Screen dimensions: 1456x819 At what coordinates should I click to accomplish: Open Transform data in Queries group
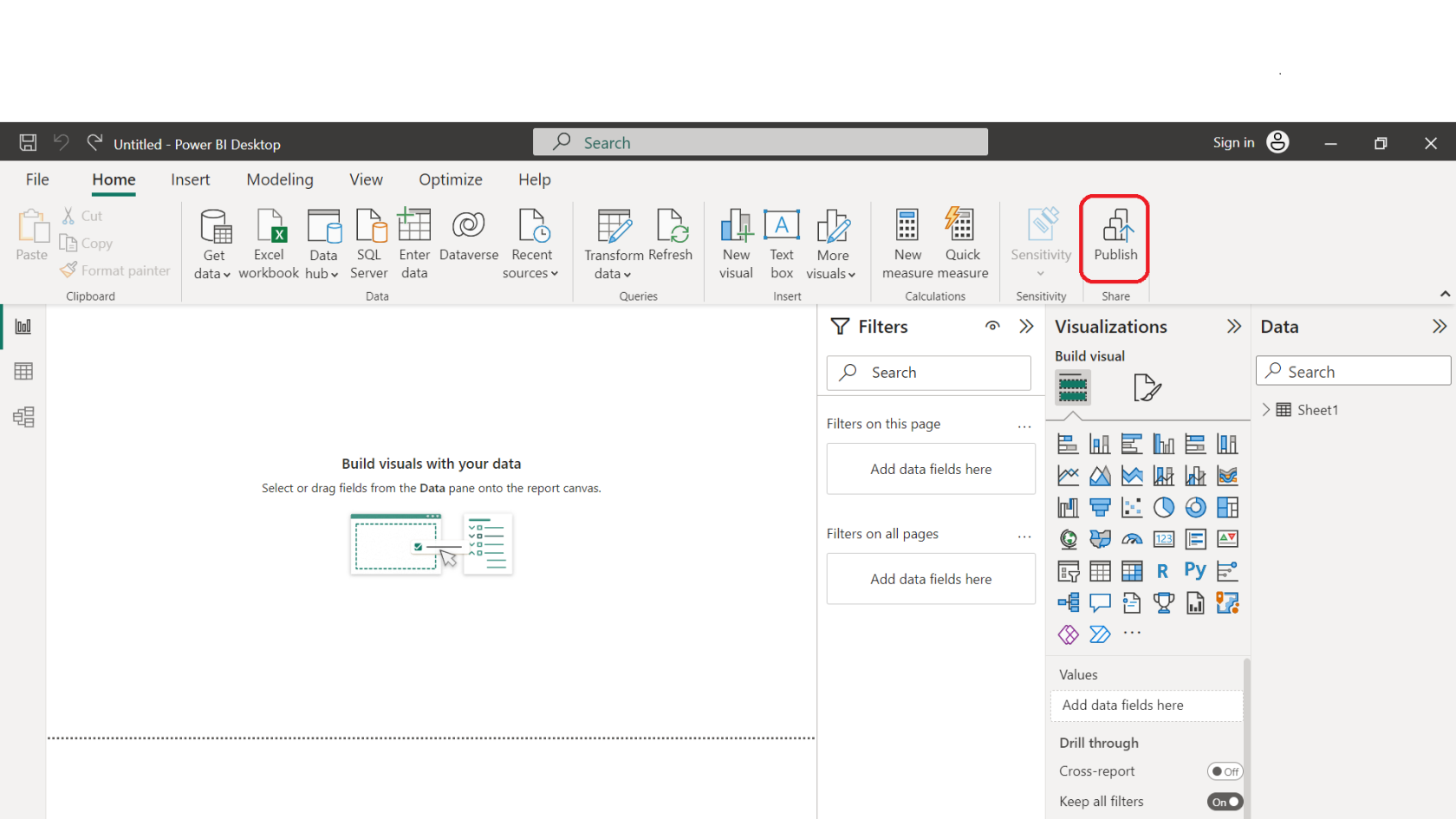(x=614, y=244)
